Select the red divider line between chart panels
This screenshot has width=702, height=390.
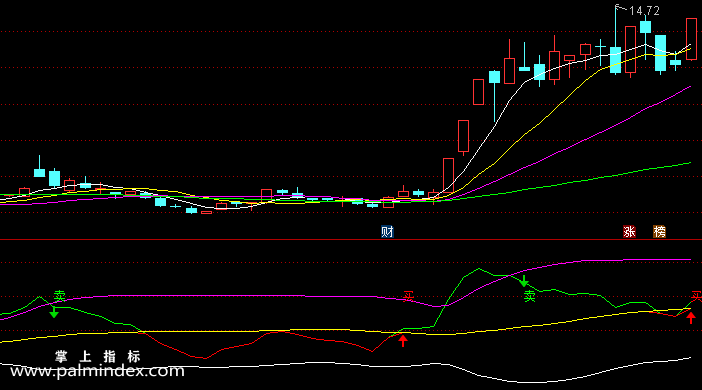point(351,240)
